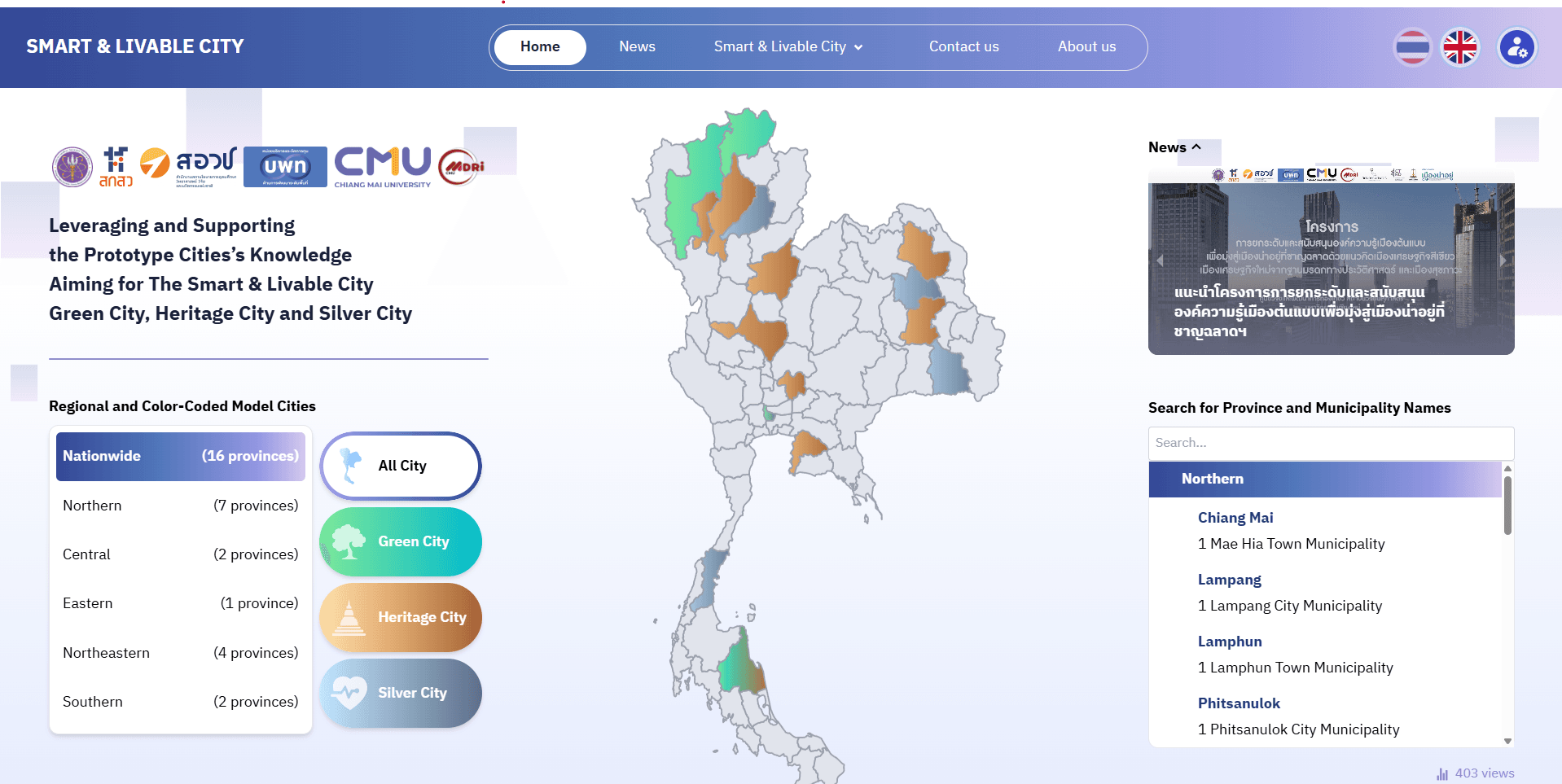Switch language to English UK flag
This screenshot has width=1562, height=784.
[1460, 47]
